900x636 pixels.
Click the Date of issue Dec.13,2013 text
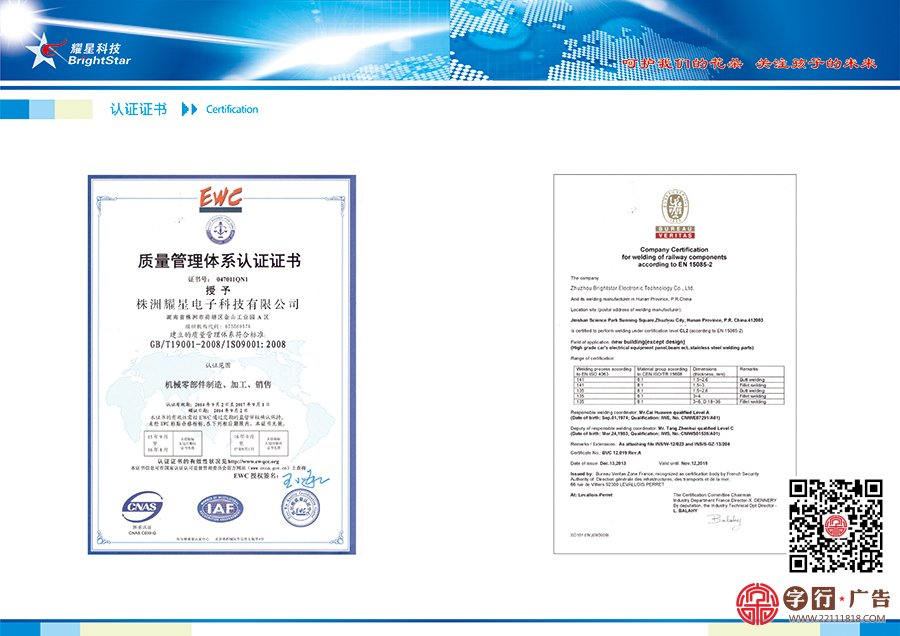click(x=598, y=463)
